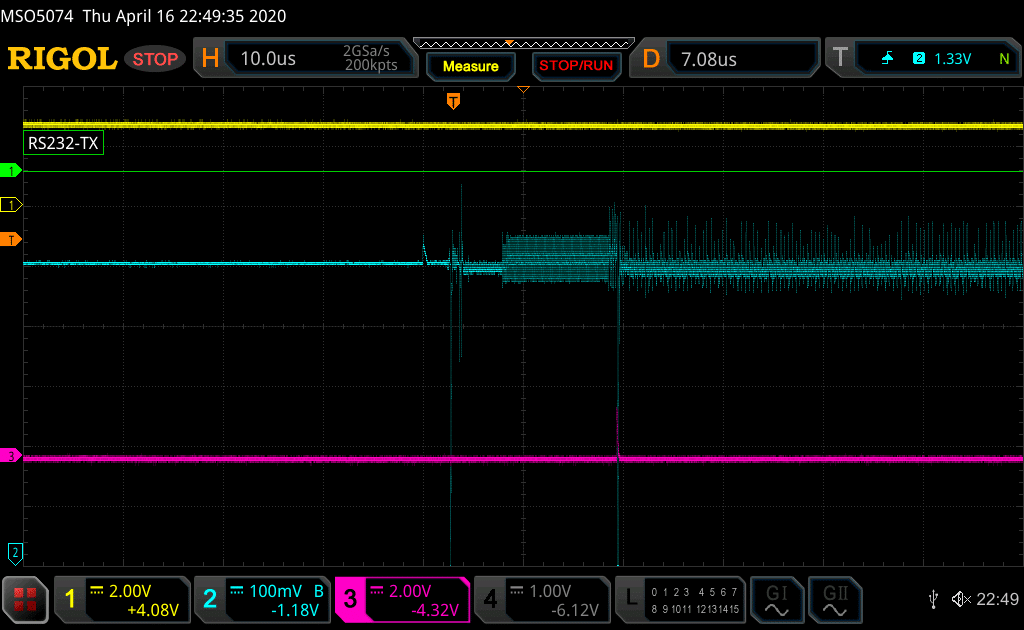Enable channel 4 with the gray 1.00V label
The image size is (1024, 630).
coord(540,599)
